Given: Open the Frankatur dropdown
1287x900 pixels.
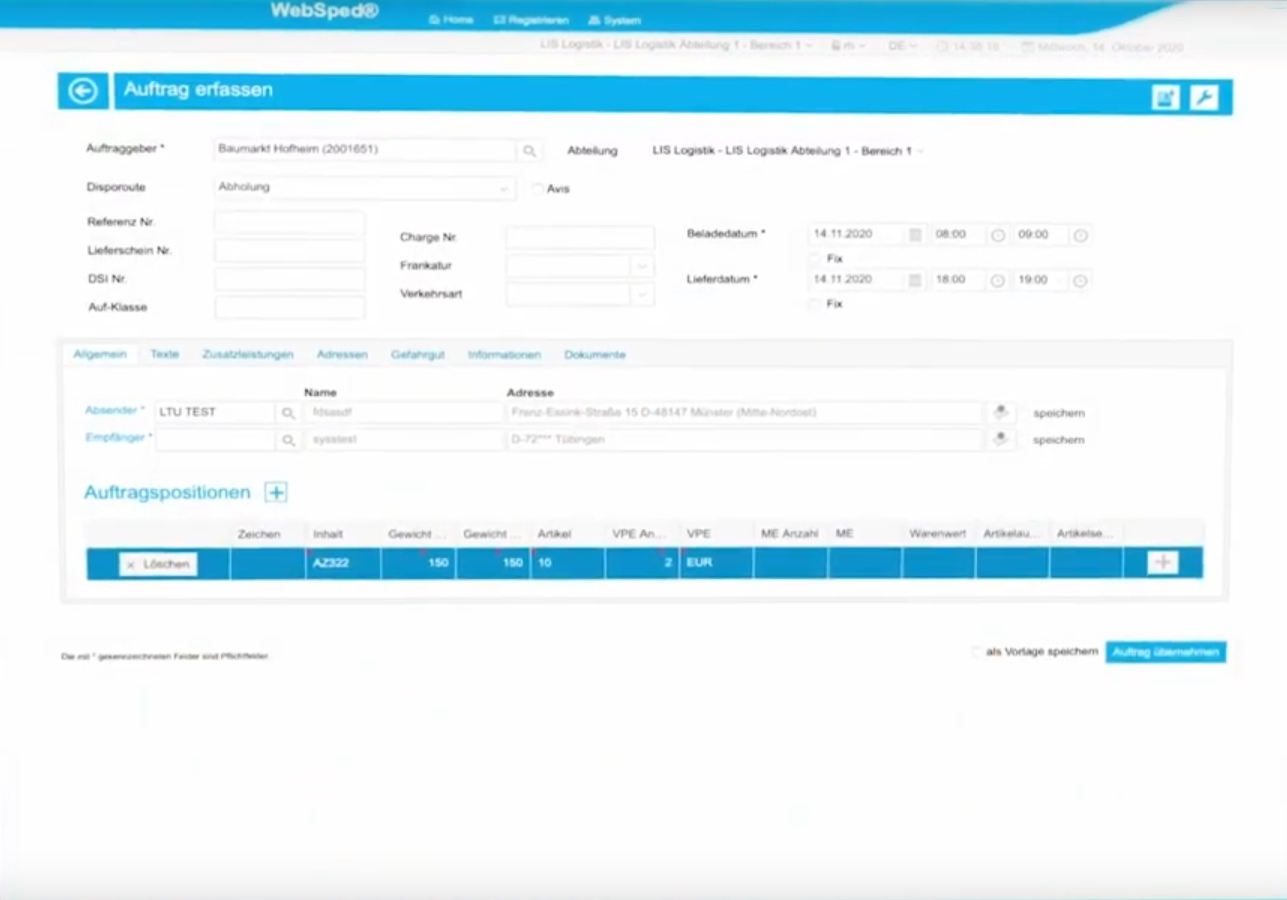Looking at the screenshot, I should [x=642, y=266].
